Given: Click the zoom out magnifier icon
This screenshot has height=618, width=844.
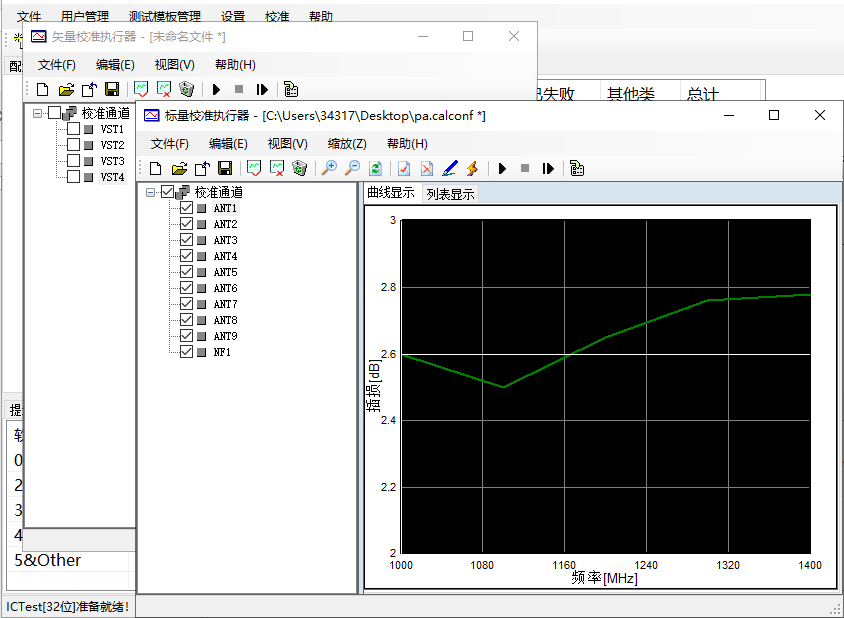Looking at the screenshot, I should (x=352, y=168).
